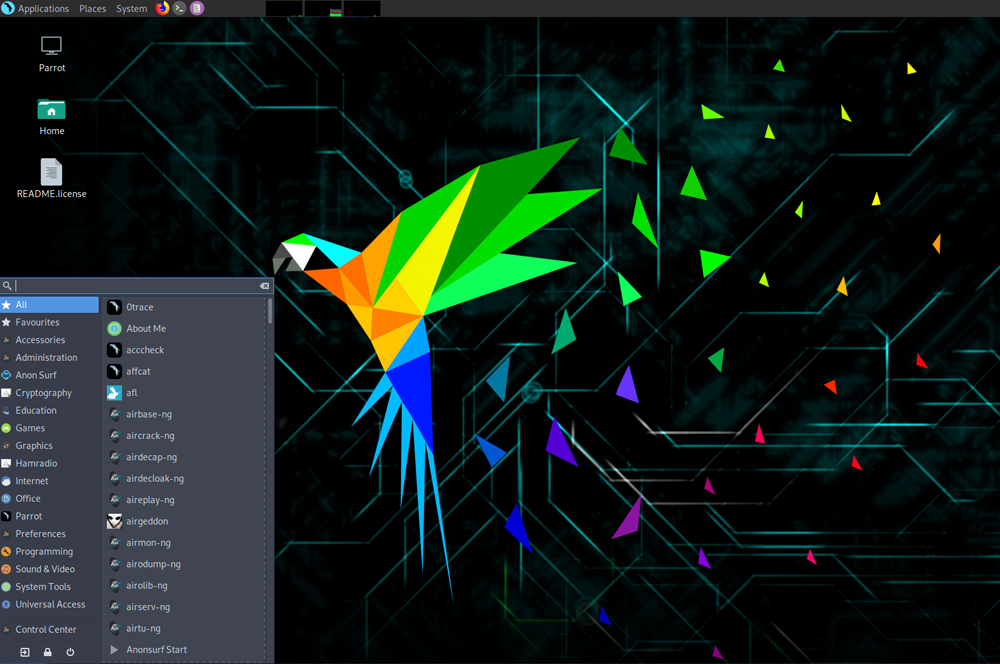Launch airbase-ng
This screenshot has width=1000, height=664.
click(185, 414)
